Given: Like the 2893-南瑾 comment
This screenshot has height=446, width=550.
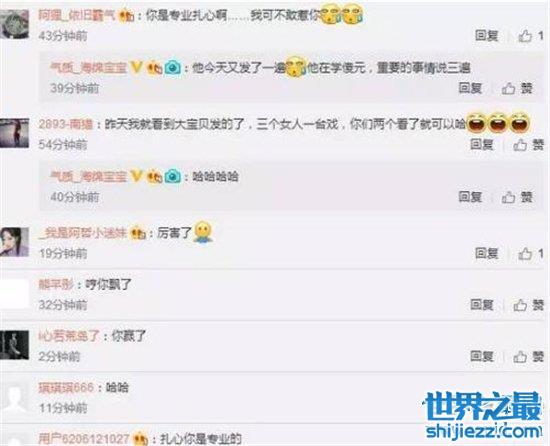Looking at the screenshot, I should pos(529,145).
